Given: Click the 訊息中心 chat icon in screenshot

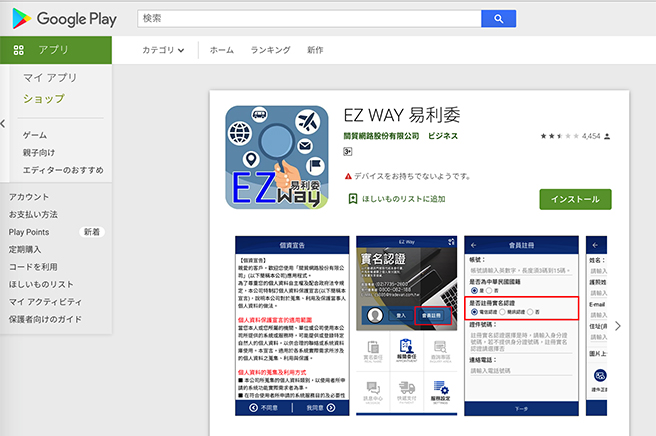Looking at the screenshot, I should coord(373,392).
